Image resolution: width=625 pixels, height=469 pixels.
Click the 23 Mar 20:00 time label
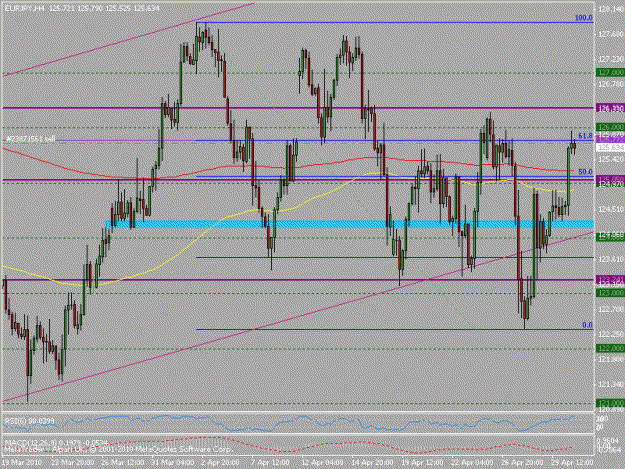coord(73,463)
